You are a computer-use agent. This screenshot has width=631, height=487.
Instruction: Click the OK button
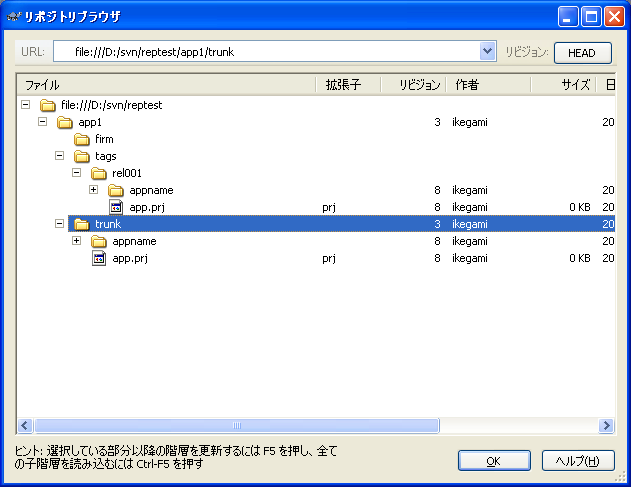click(494, 461)
